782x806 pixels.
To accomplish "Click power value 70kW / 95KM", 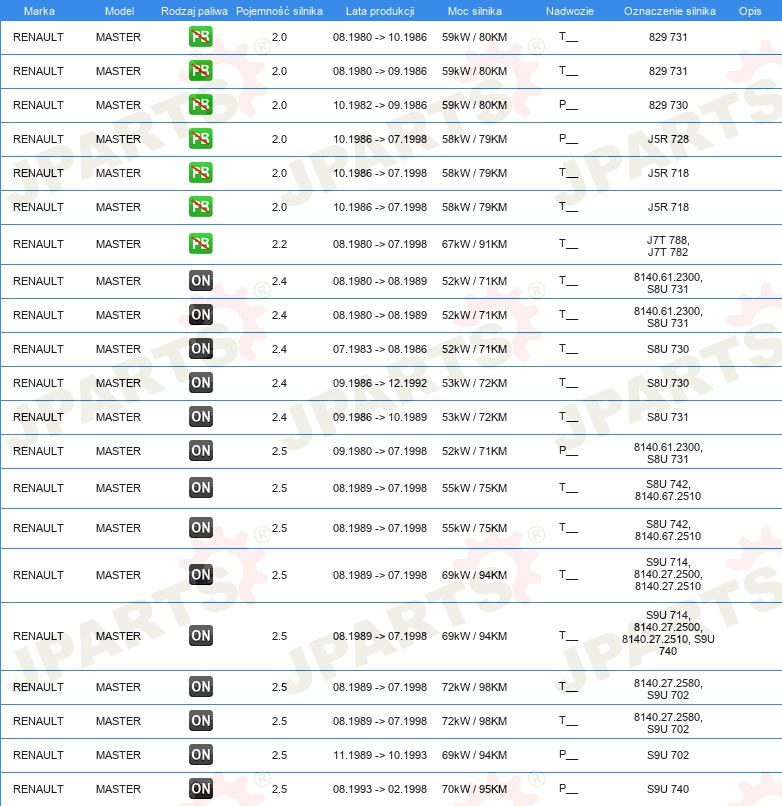I will [x=474, y=789].
